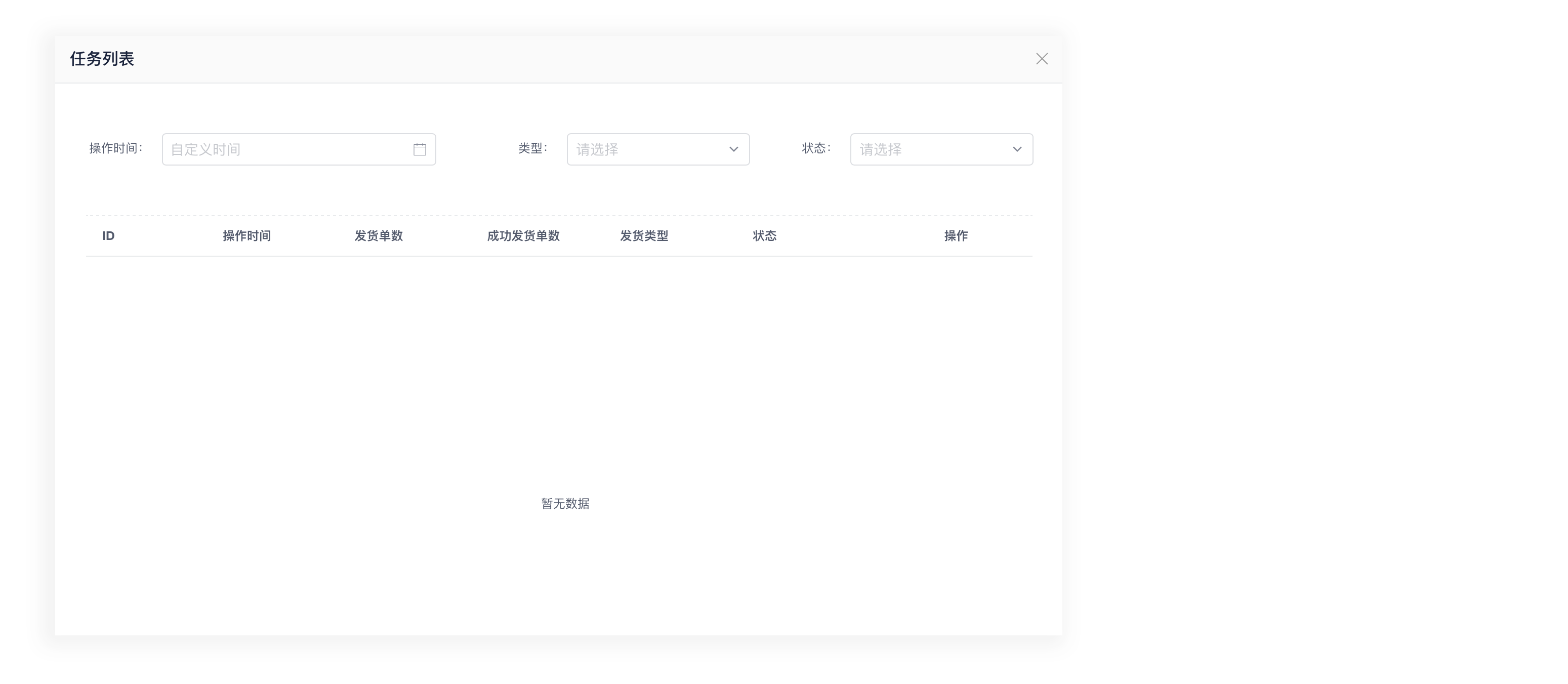This screenshot has height=684, width=1568.
Task: Click the 发货单数 column header
Action: [x=379, y=236]
